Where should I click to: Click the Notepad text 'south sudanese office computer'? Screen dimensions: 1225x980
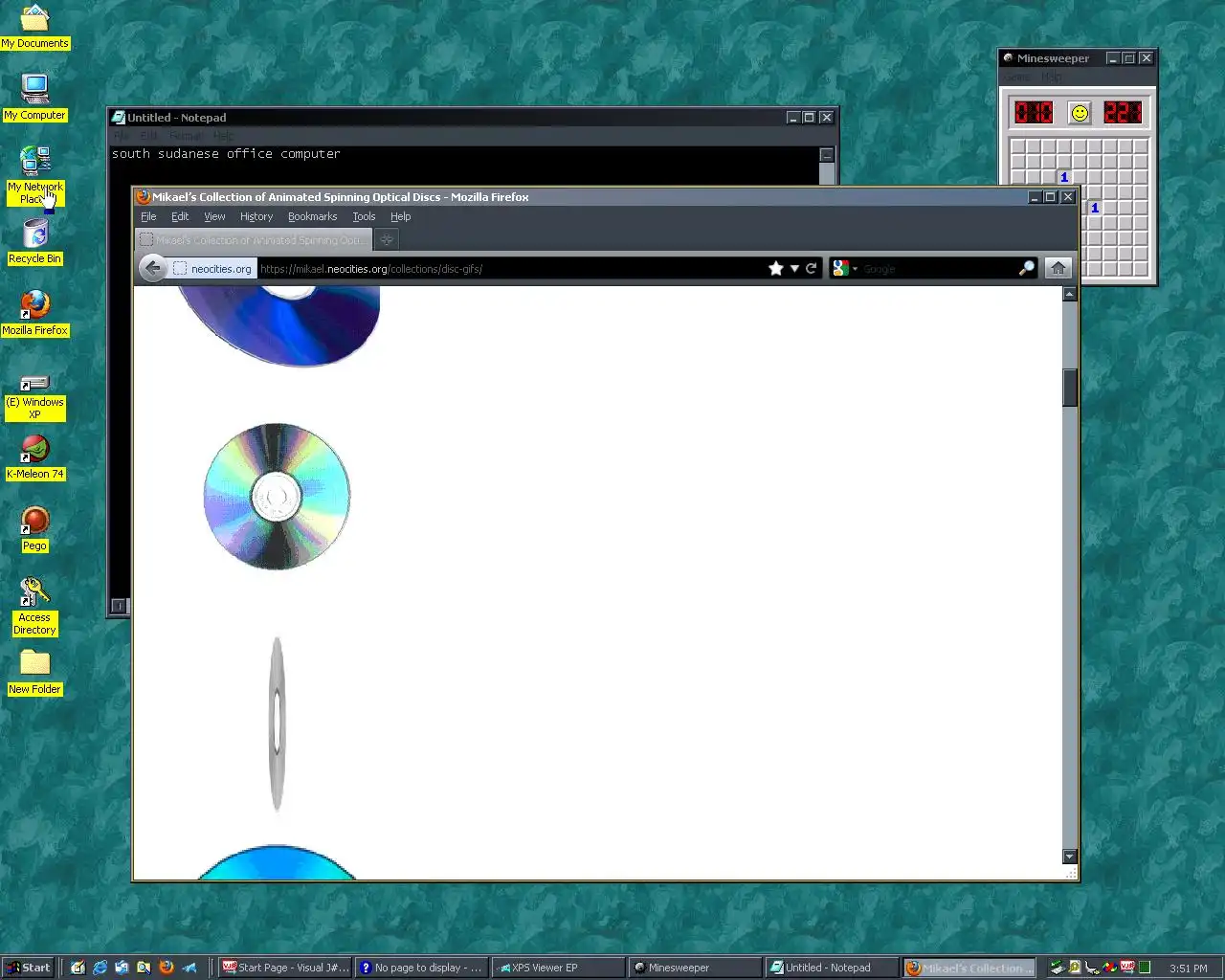click(226, 154)
